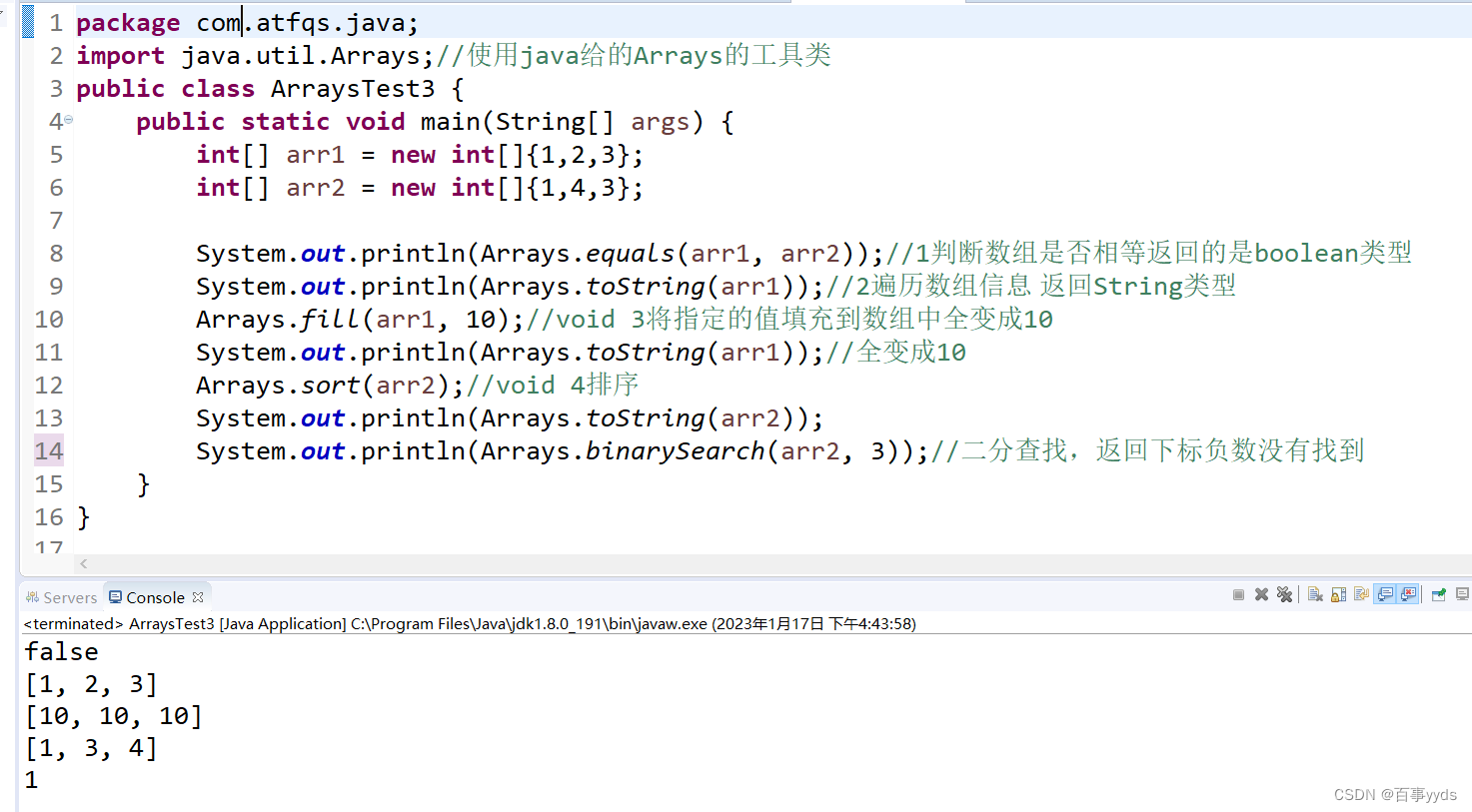Toggle Show Console When Standard Out Changes
Viewport: 1472px width, 812px height.
(x=1385, y=594)
